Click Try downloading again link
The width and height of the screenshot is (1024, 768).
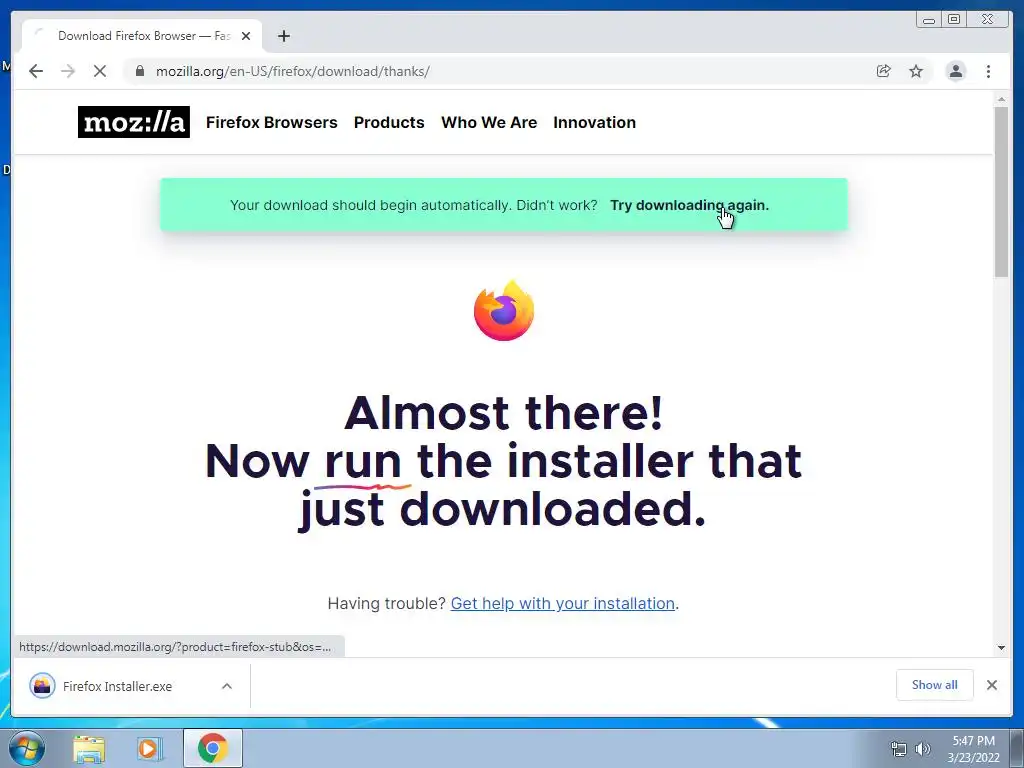coord(690,205)
